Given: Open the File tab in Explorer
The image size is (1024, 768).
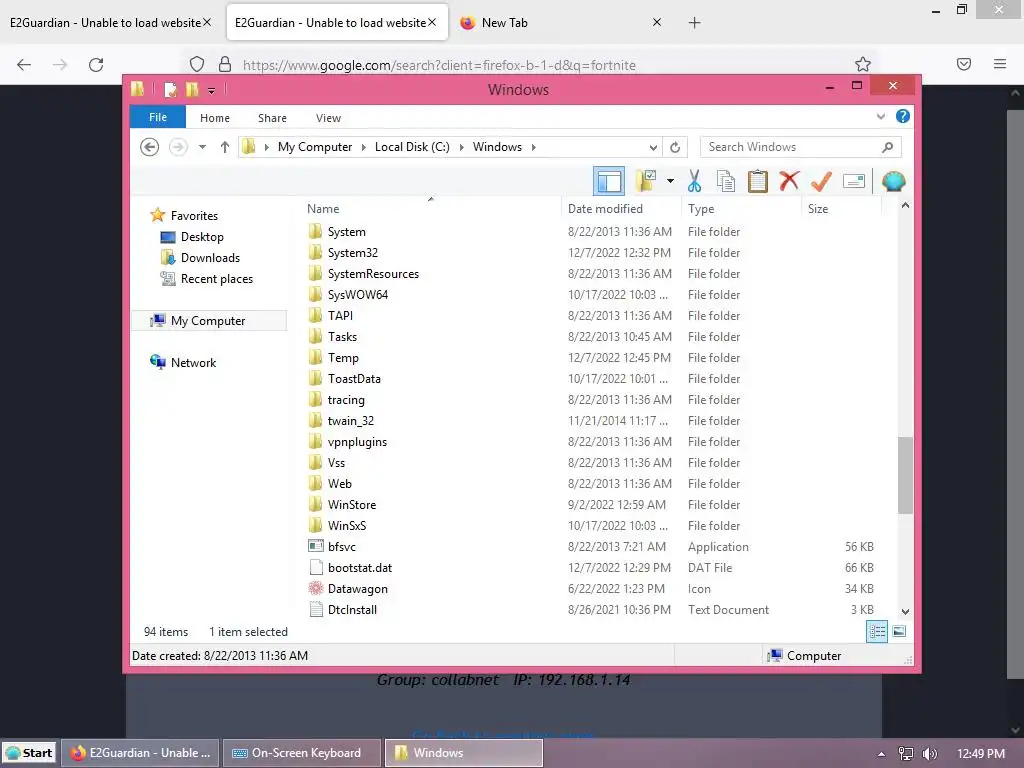Looking at the screenshot, I should click(158, 117).
